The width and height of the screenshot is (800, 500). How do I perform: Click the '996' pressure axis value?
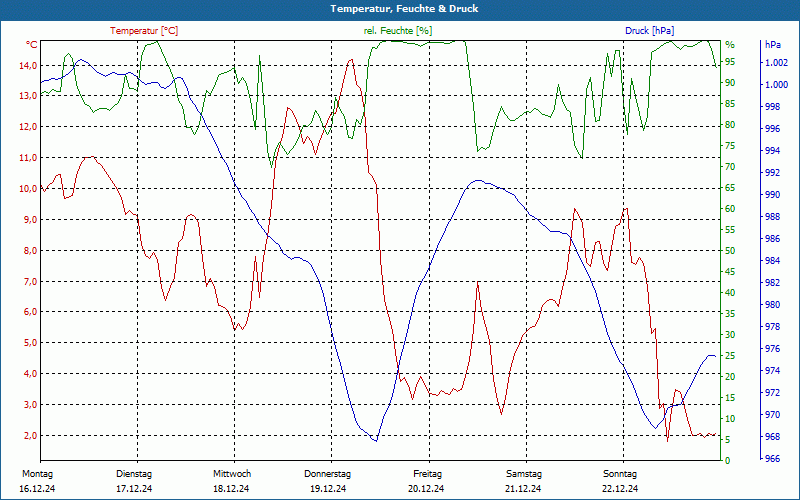772,129
